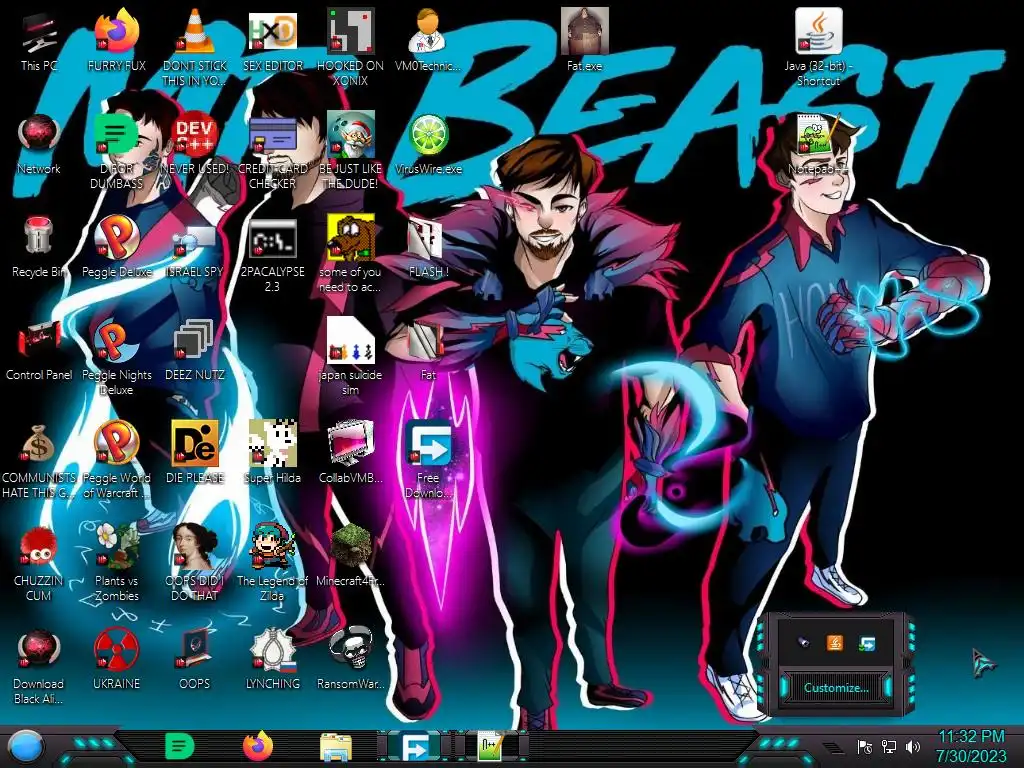Launch Firefox from the taskbar

[x=258, y=746]
